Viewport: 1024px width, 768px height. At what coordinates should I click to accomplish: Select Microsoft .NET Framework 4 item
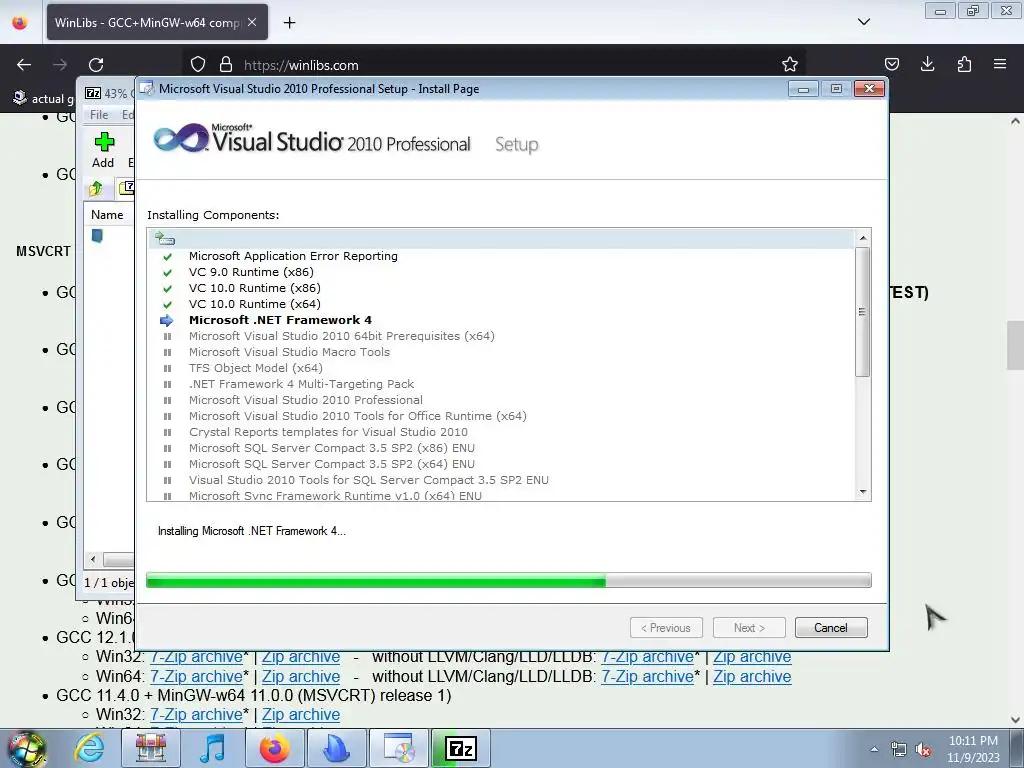(x=280, y=320)
